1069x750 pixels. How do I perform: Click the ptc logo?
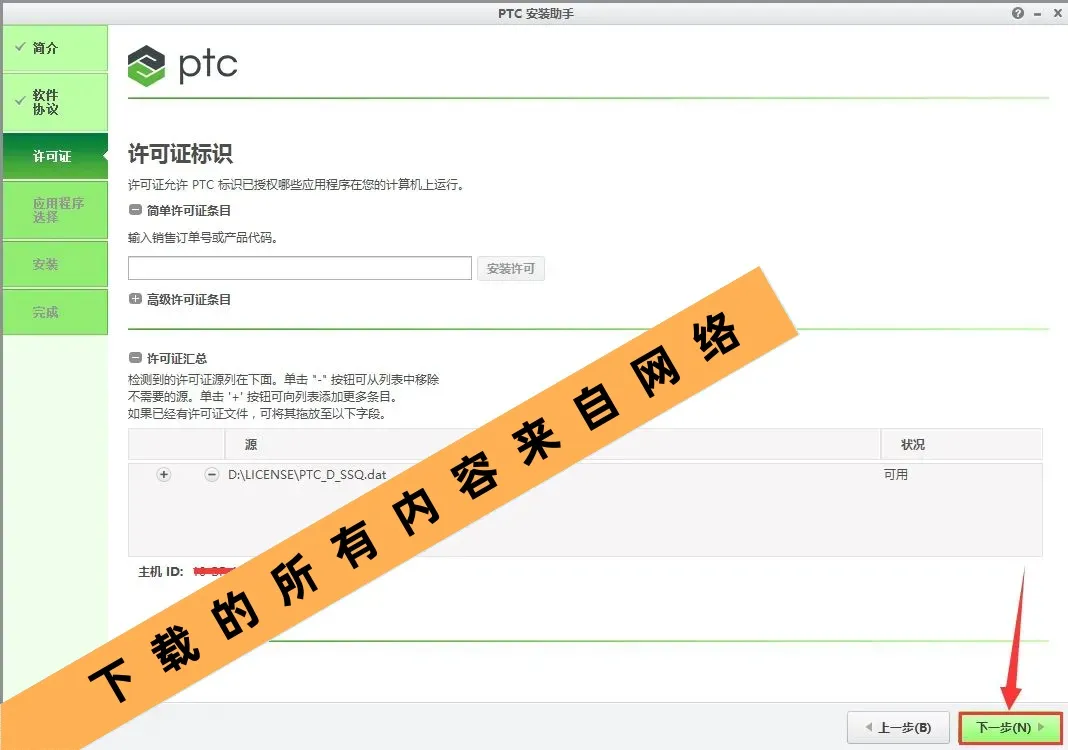[183, 65]
